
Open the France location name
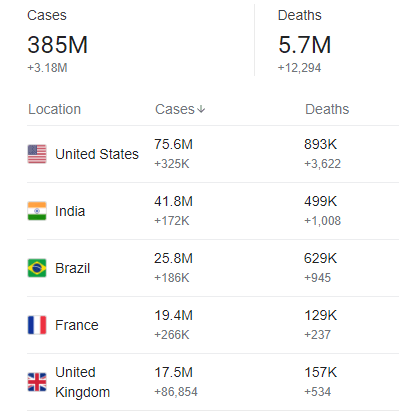click(x=77, y=325)
